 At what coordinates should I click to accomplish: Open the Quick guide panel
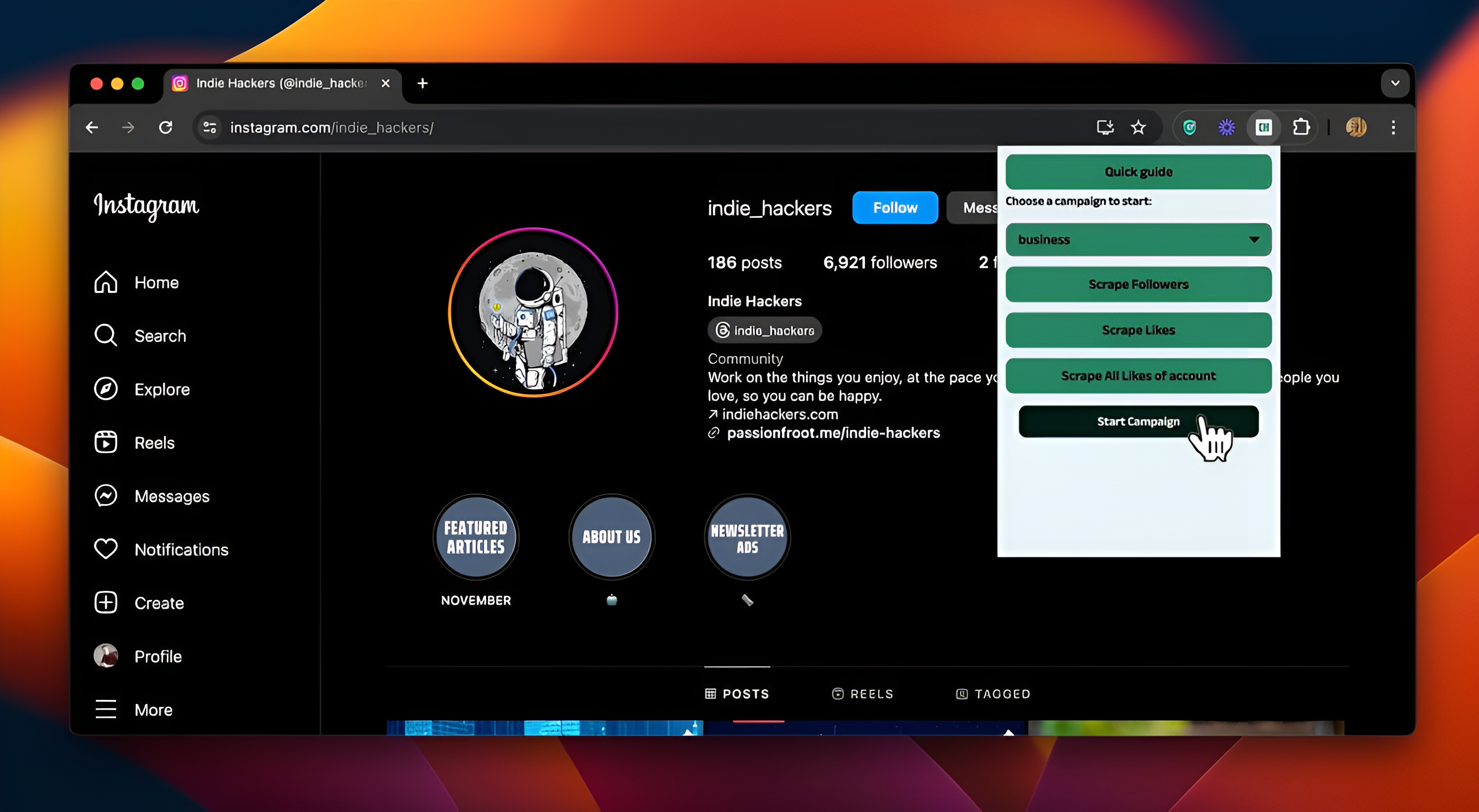(1138, 171)
